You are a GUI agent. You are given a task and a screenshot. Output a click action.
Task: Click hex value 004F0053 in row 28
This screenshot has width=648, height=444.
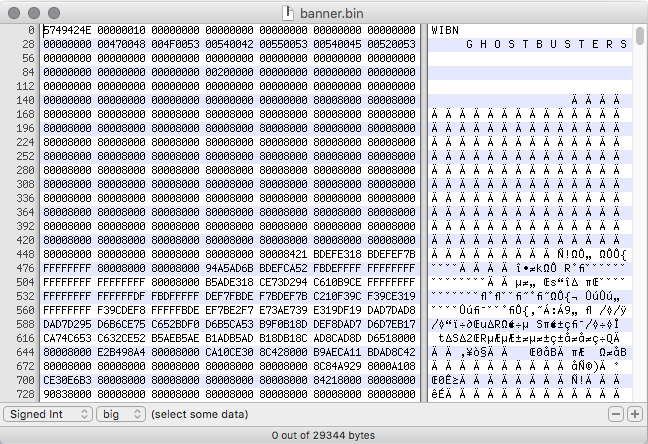(x=175, y=44)
